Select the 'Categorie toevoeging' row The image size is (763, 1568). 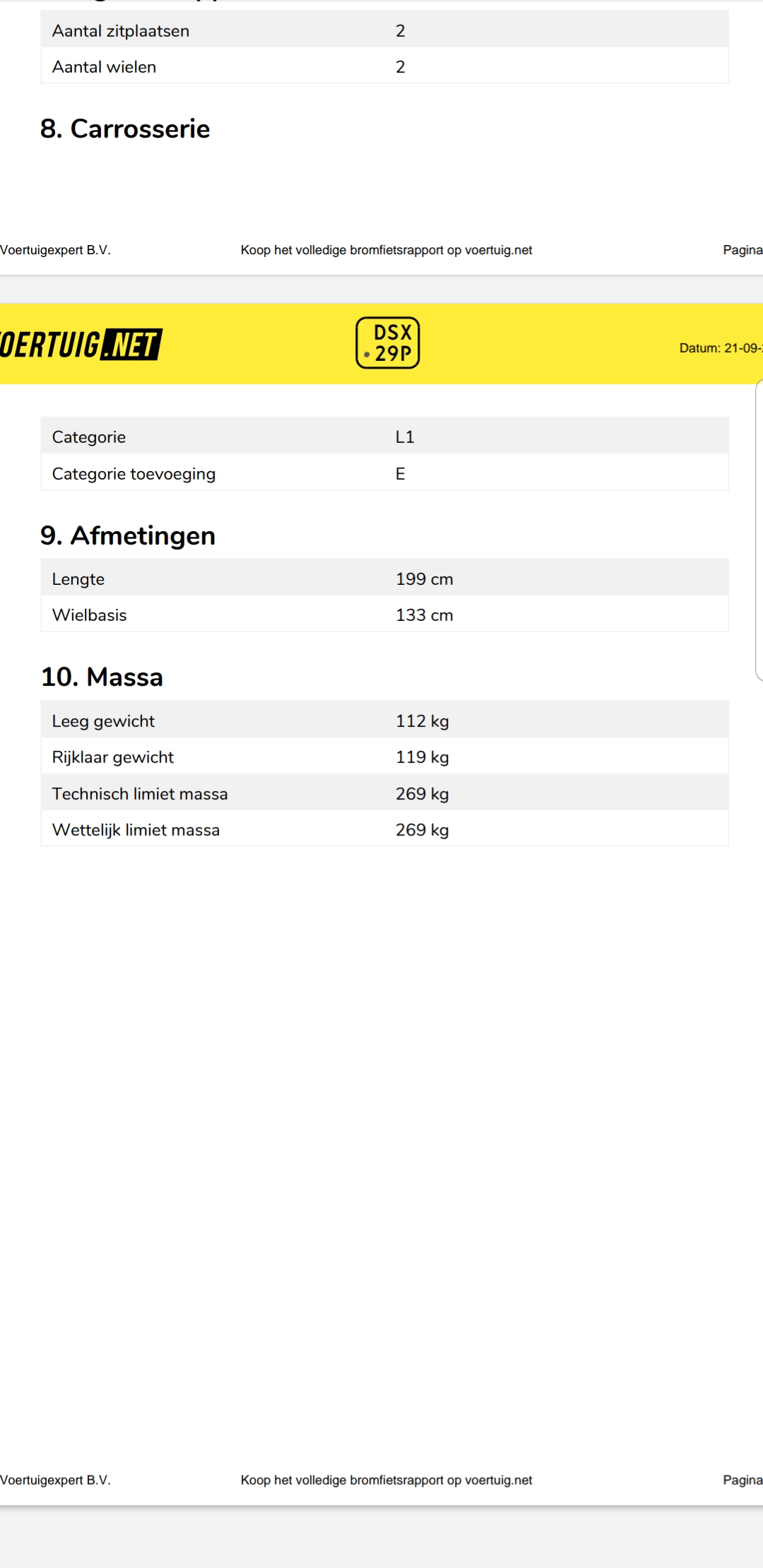pyautogui.click(x=385, y=472)
